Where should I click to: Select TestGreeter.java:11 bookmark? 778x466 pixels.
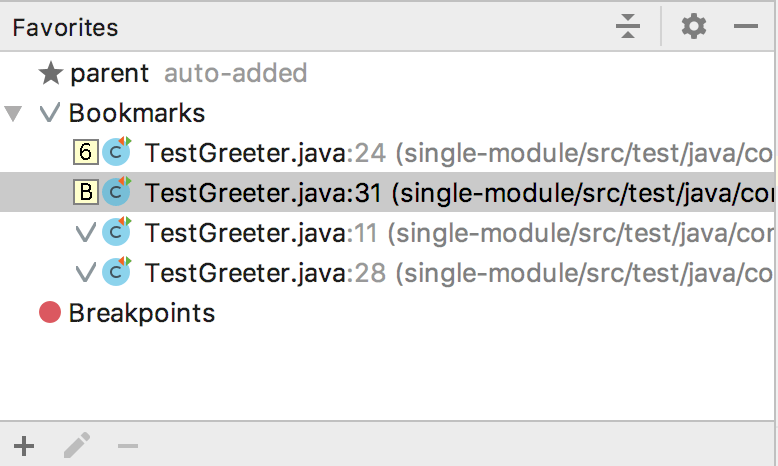387,233
